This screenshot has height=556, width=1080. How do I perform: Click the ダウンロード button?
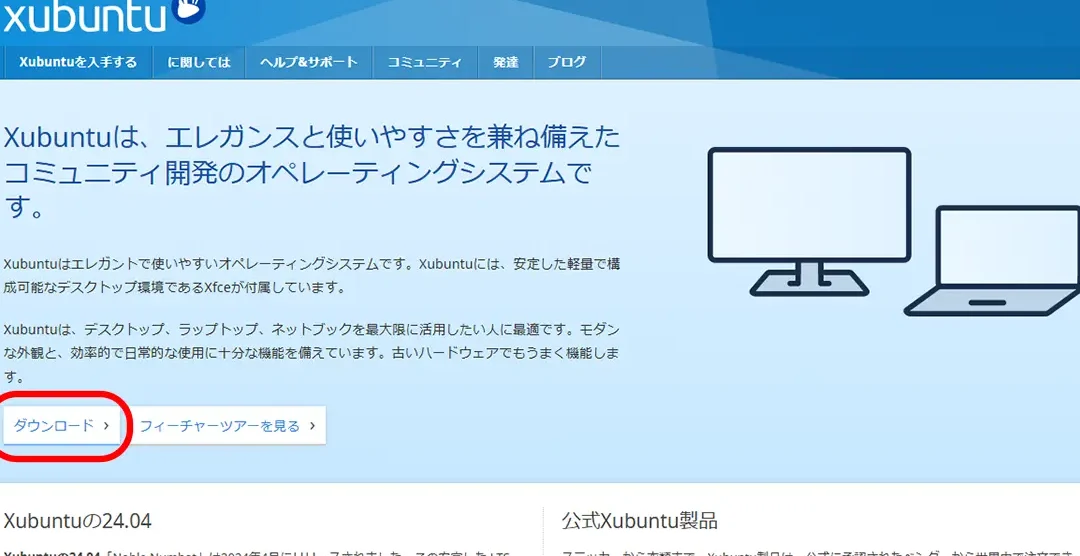point(62,425)
